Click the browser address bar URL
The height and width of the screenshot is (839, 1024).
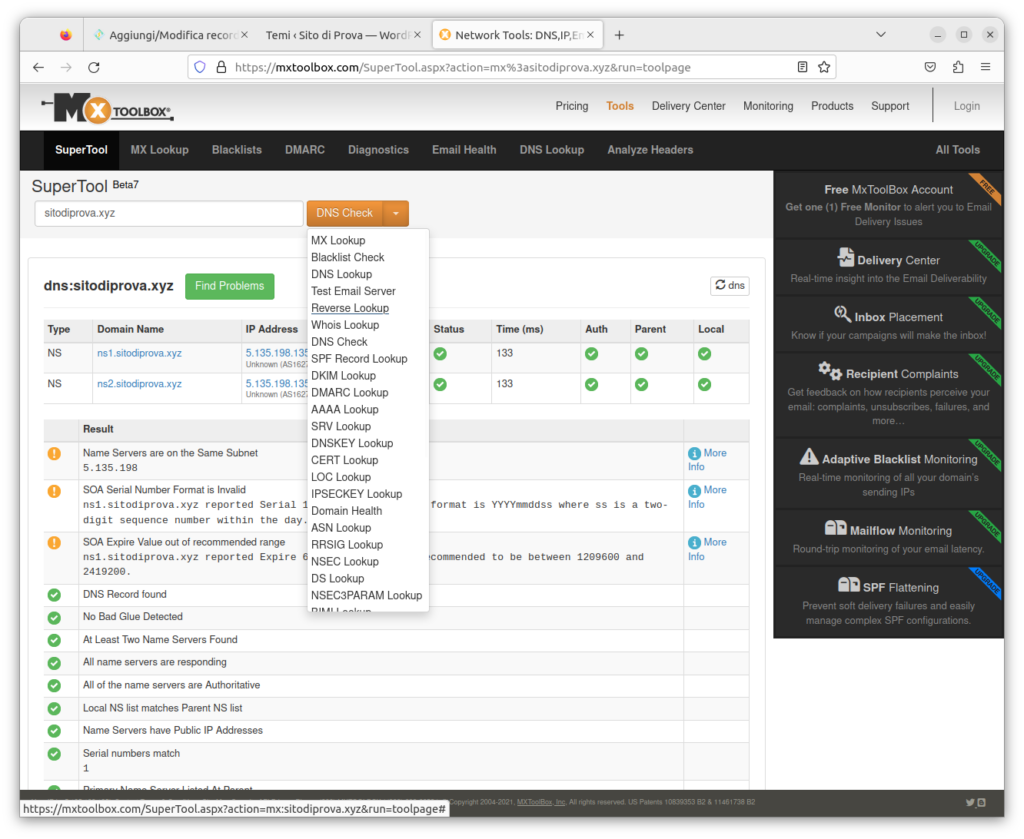click(462, 67)
